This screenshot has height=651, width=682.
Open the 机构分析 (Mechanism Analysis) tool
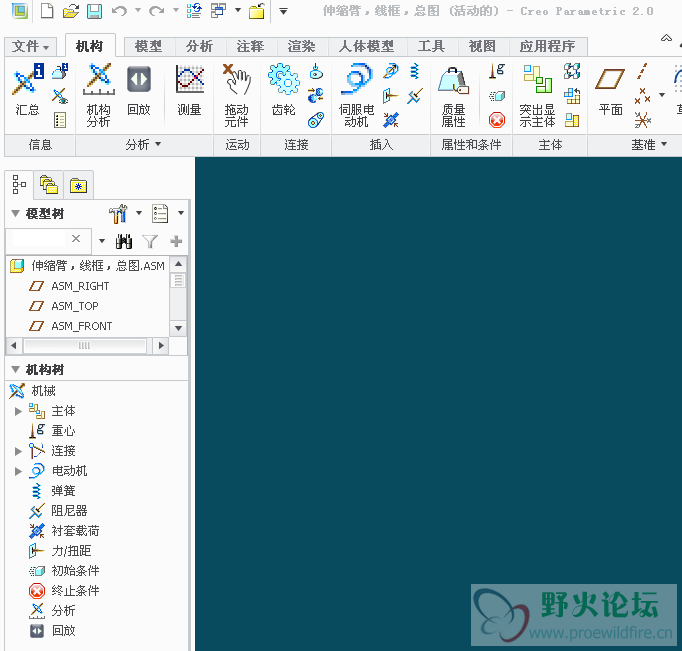(98, 96)
